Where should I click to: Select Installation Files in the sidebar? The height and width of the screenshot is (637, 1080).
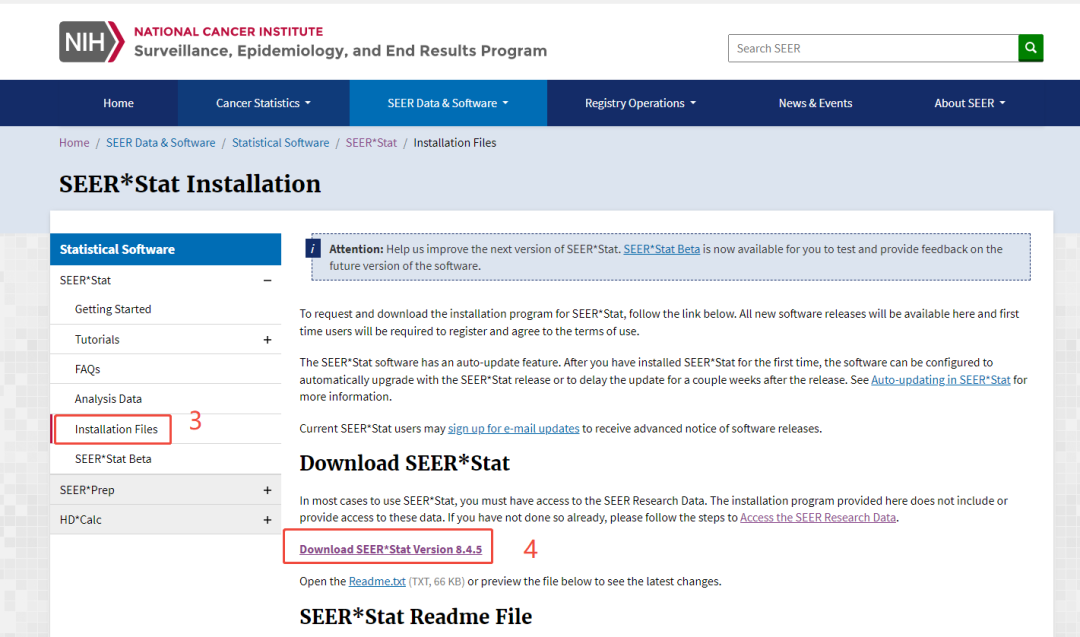pos(116,429)
